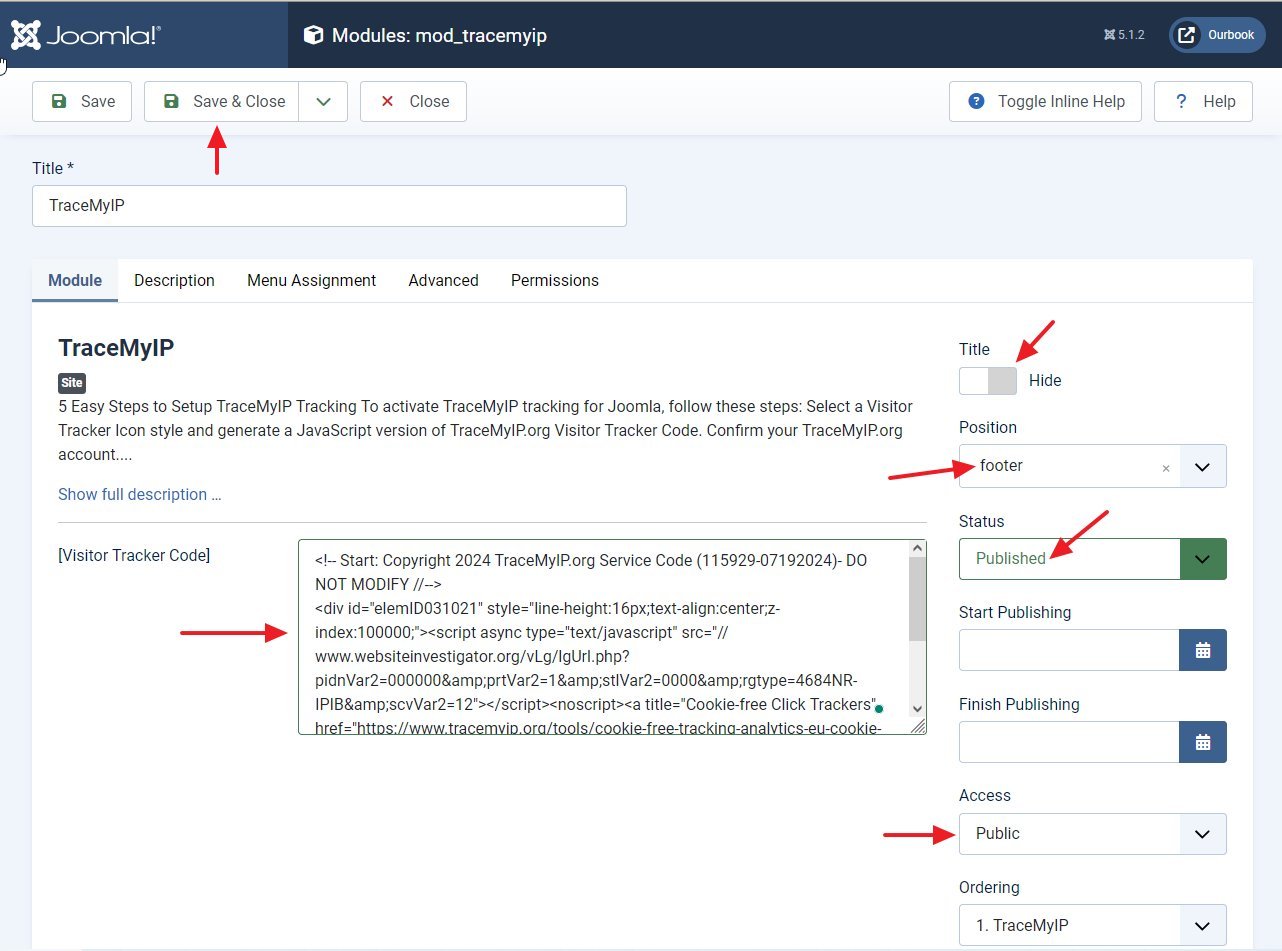
Task: Click the Save button
Action: [82, 101]
